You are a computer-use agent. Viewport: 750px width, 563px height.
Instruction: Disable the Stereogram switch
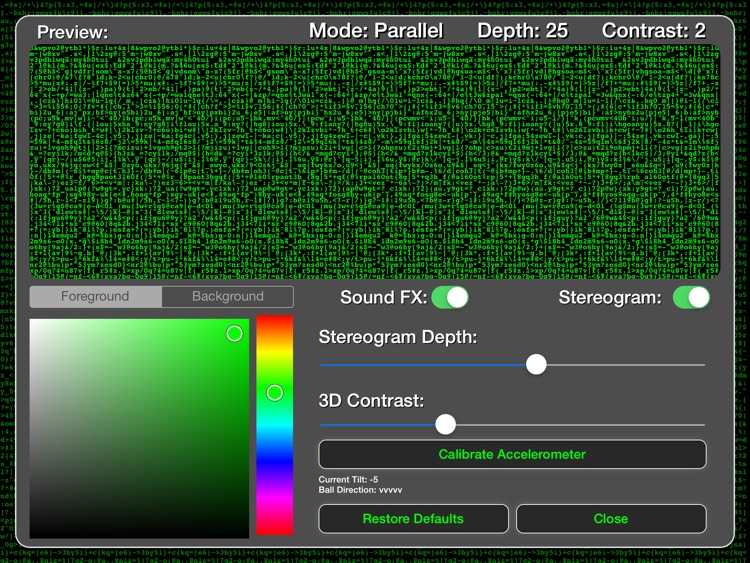click(690, 297)
